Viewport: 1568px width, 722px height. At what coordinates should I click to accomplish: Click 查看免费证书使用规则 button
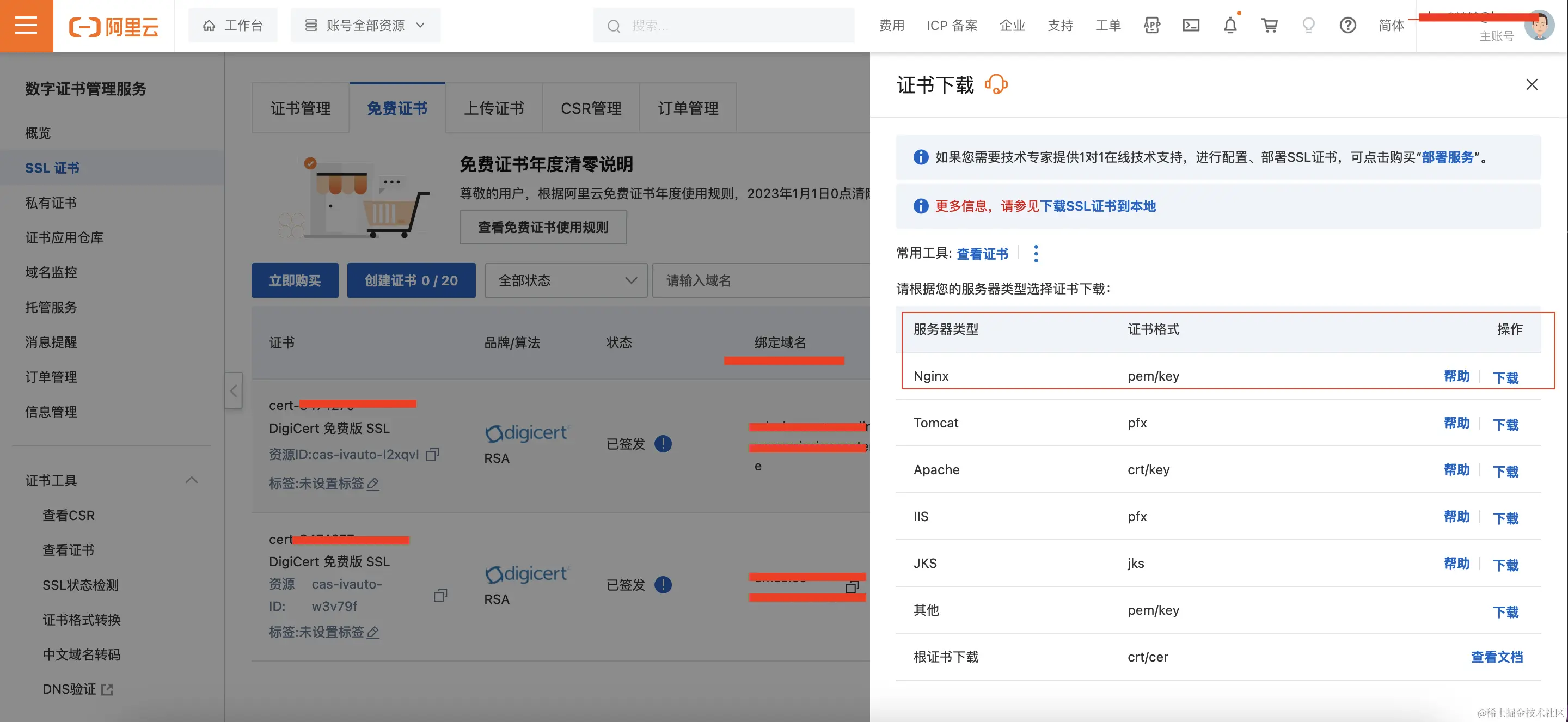[x=543, y=227]
